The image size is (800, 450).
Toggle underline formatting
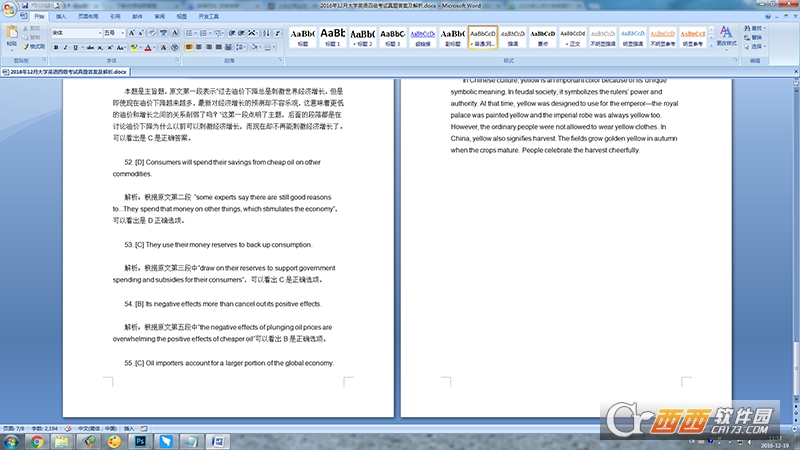pos(76,47)
